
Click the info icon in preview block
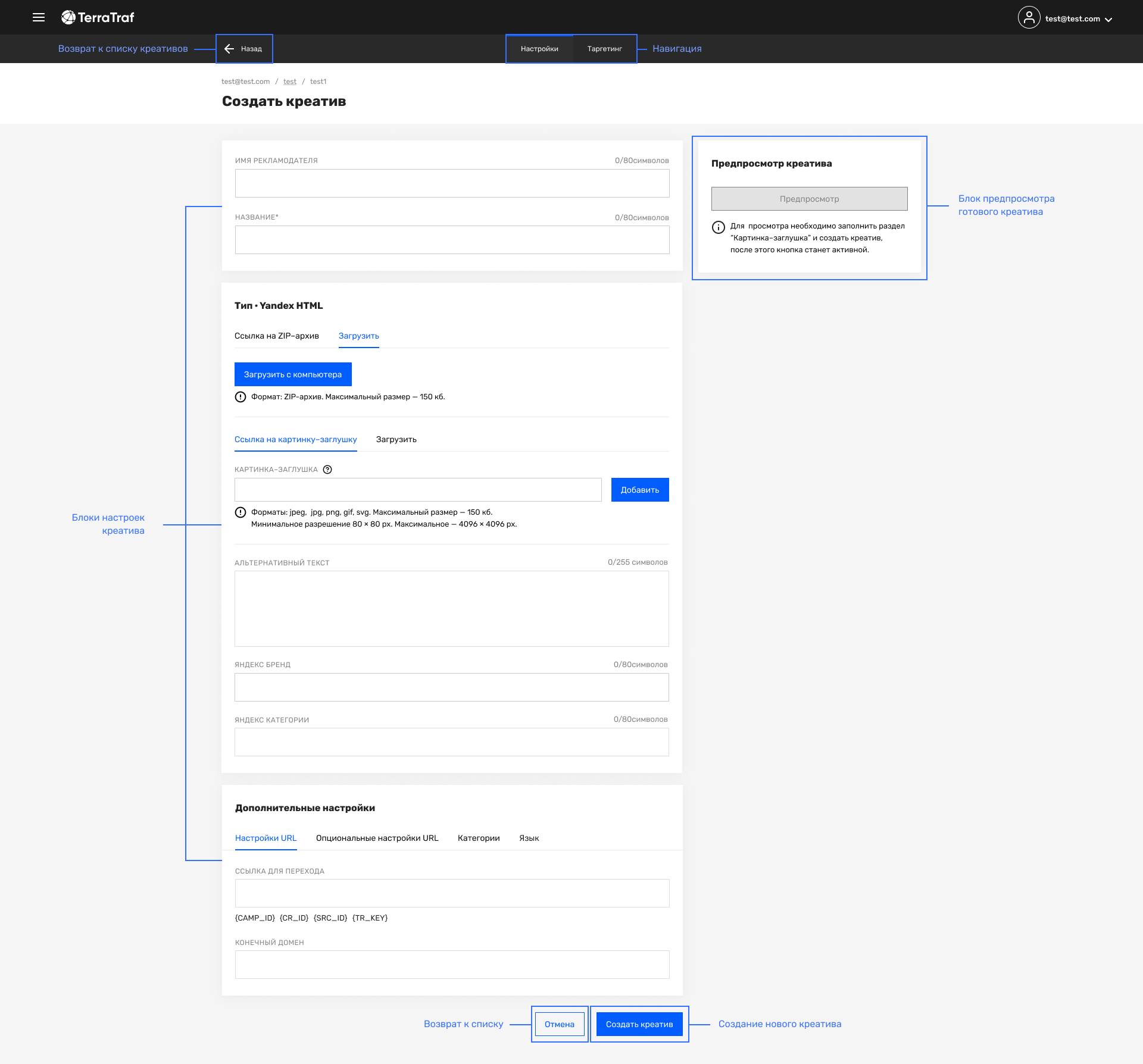click(719, 227)
